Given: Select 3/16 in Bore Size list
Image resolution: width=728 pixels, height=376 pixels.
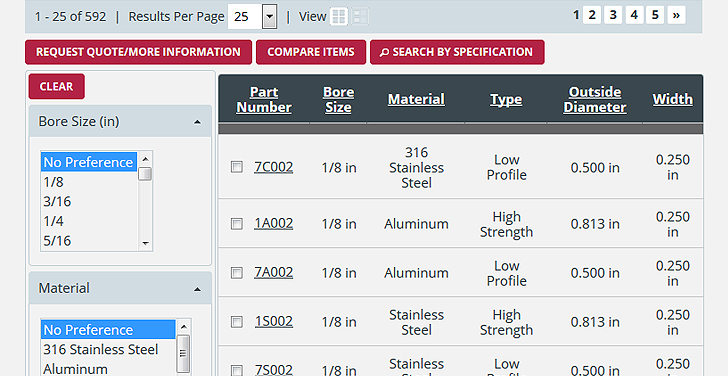Looking at the screenshot, I should tap(89, 201).
